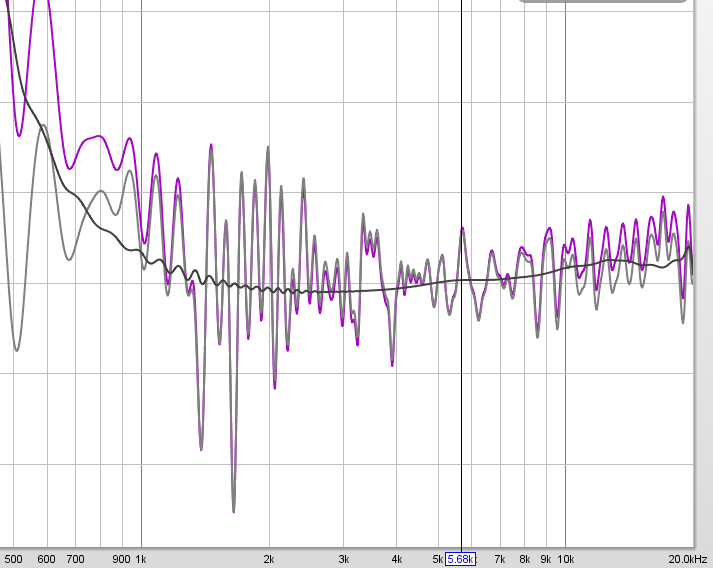The width and height of the screenshot is (713, 568).
Task: Click the 5k frequency axis label
Action: click(x=438, y=559)
